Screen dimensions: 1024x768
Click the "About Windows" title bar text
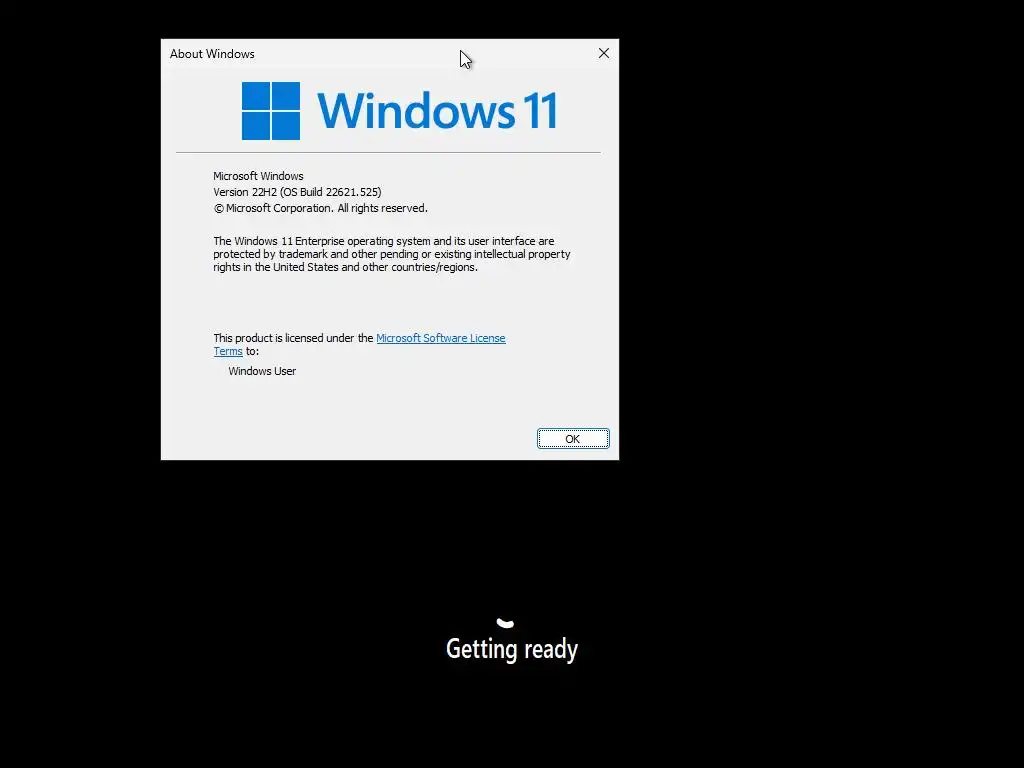[212, 54]
